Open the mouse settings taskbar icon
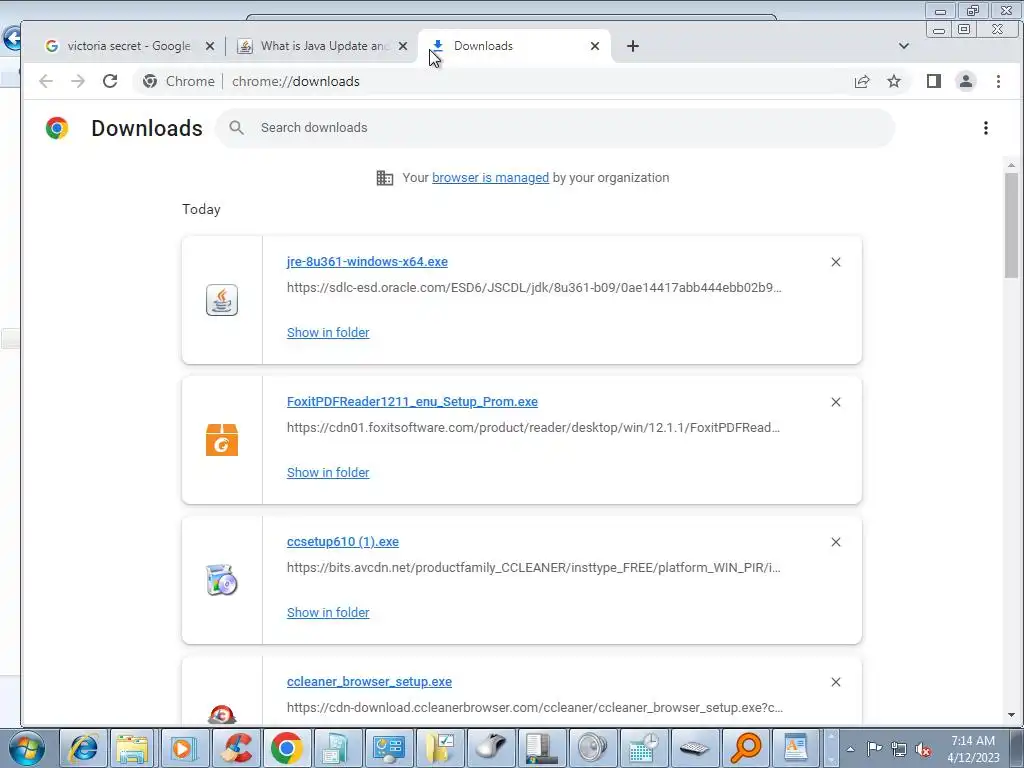The image size is (1024, 768). coord(490,748)
